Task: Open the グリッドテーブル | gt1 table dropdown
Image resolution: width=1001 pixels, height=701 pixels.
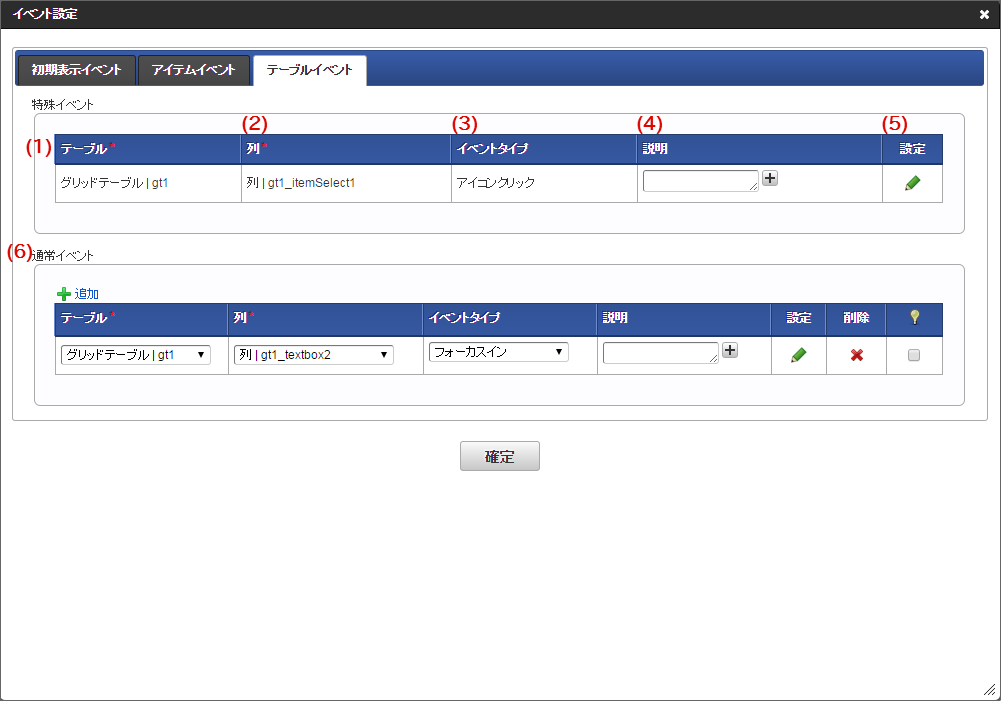Action: 135,355
